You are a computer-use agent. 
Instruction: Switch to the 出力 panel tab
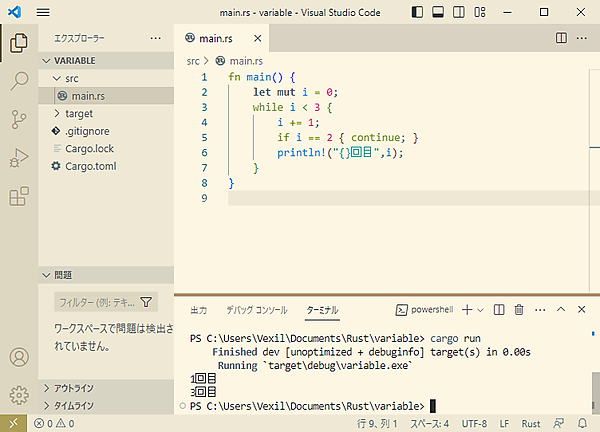199,310
